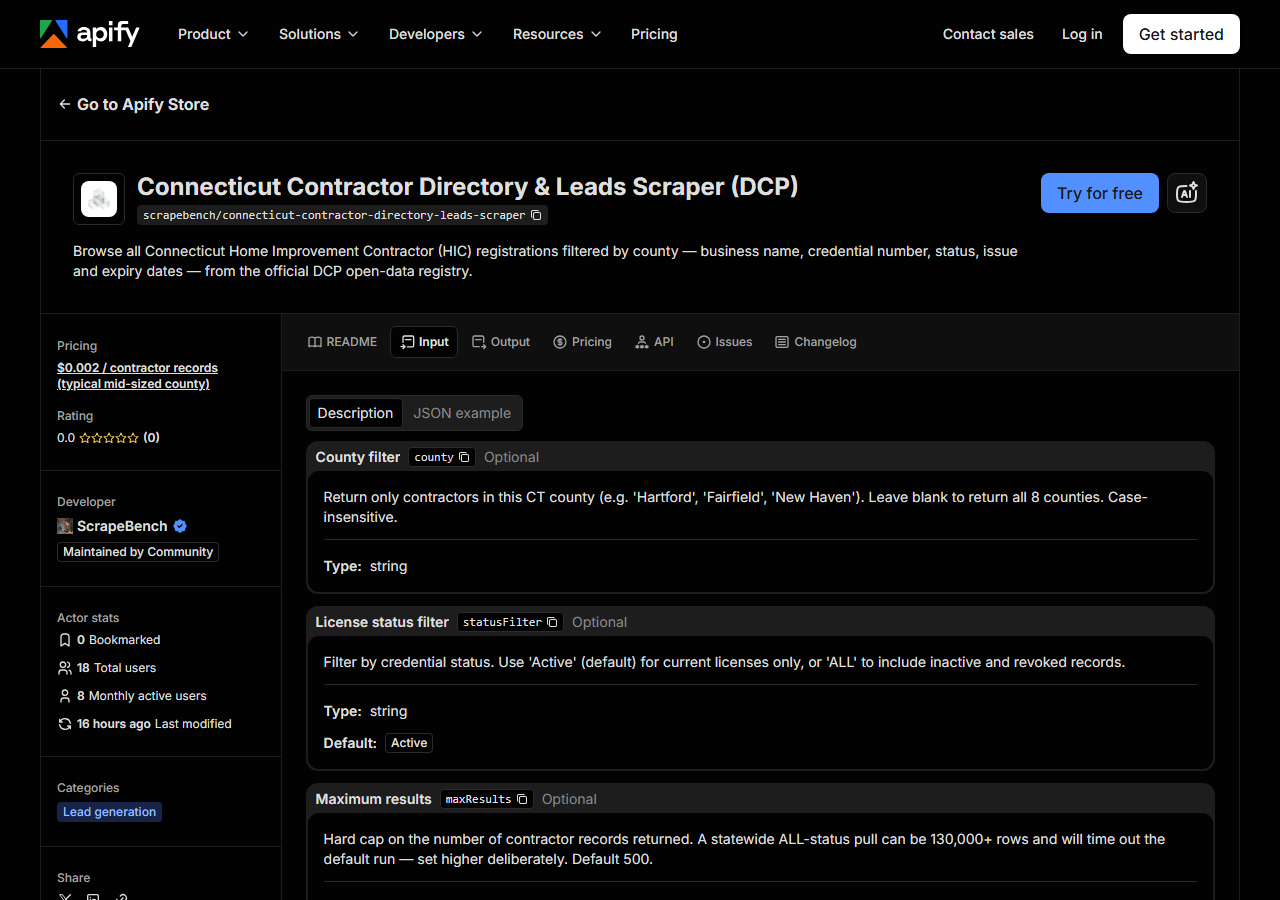The width and height of the screenshot is (1280, 900).
Task: Click Maintained by Community badge
Action: (138, 552)
